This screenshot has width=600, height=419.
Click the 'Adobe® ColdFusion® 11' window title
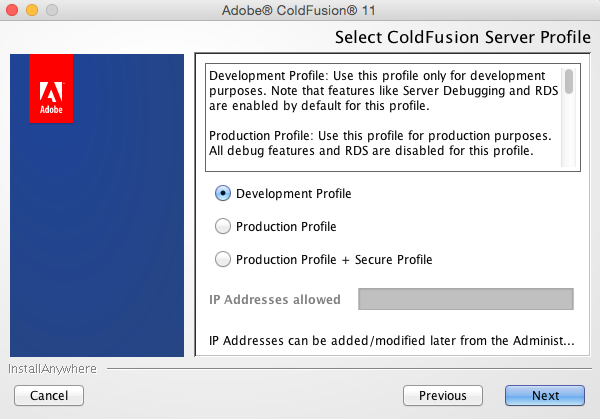point(298,10)
